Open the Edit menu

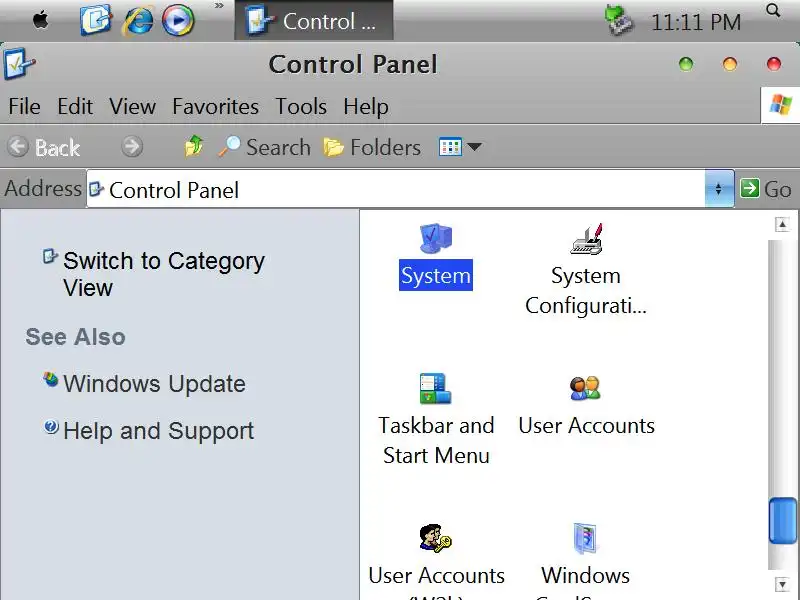[x=75, y=107]
